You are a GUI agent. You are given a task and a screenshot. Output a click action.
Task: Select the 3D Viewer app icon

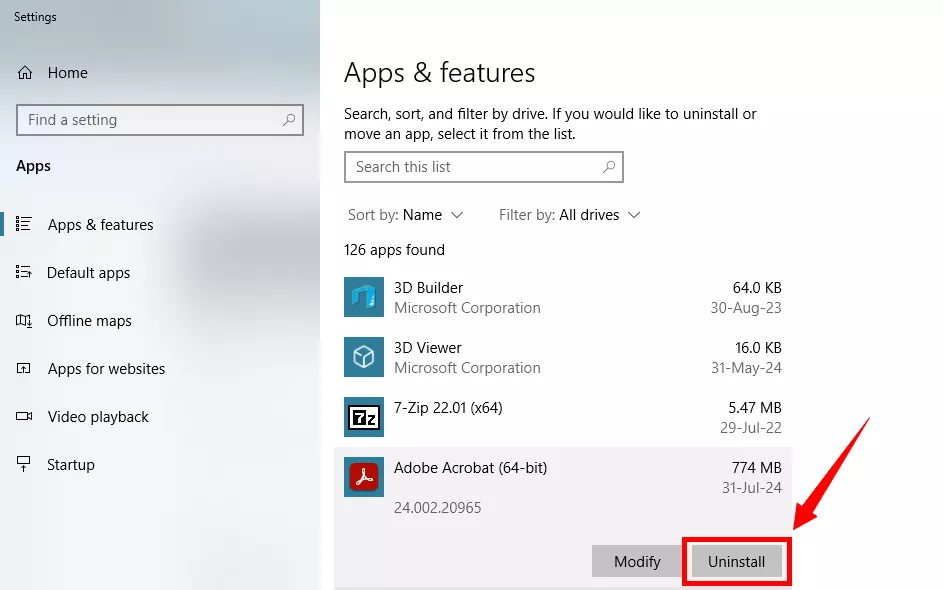364,357
